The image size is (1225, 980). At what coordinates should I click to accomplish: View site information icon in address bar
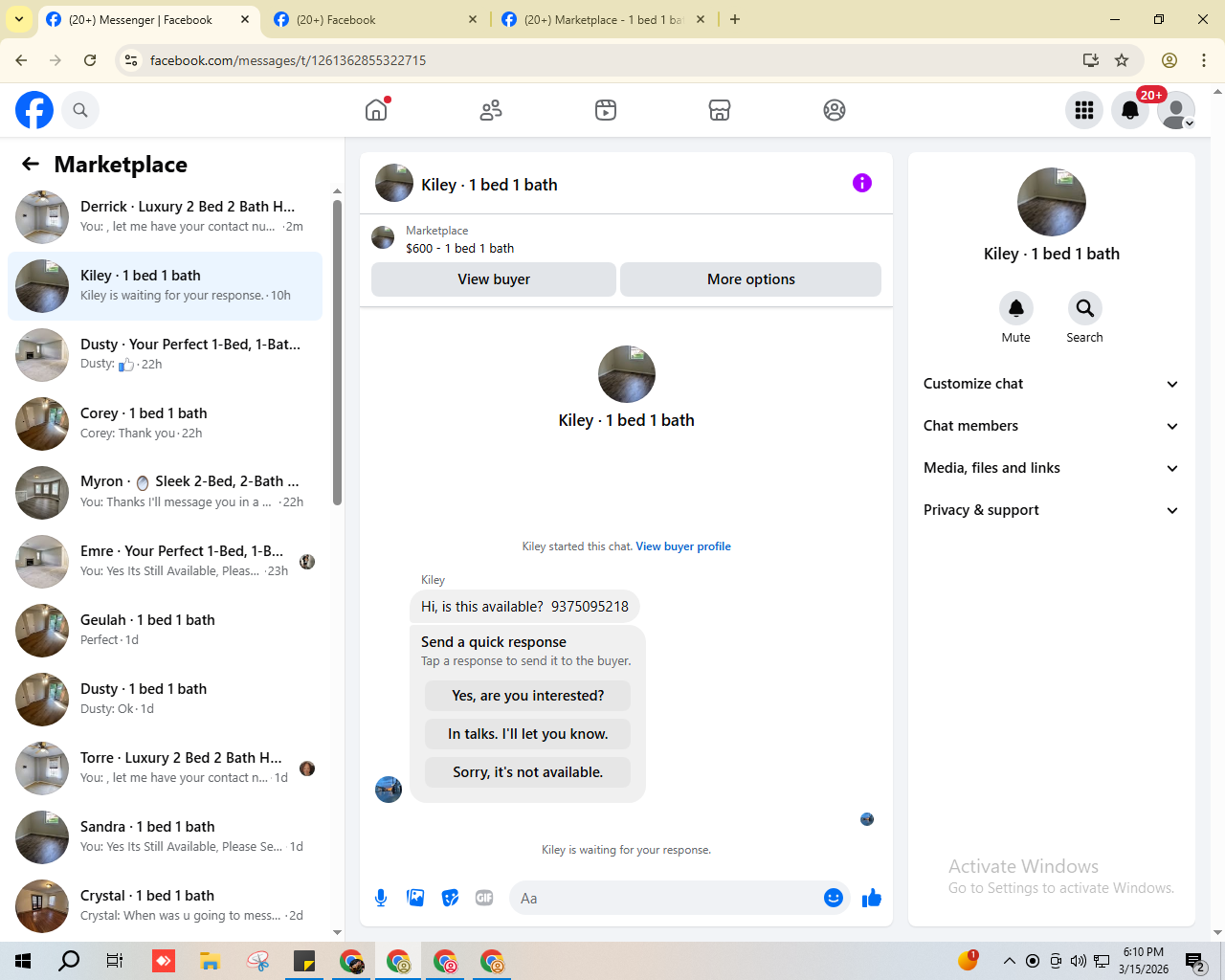point(131,60)
